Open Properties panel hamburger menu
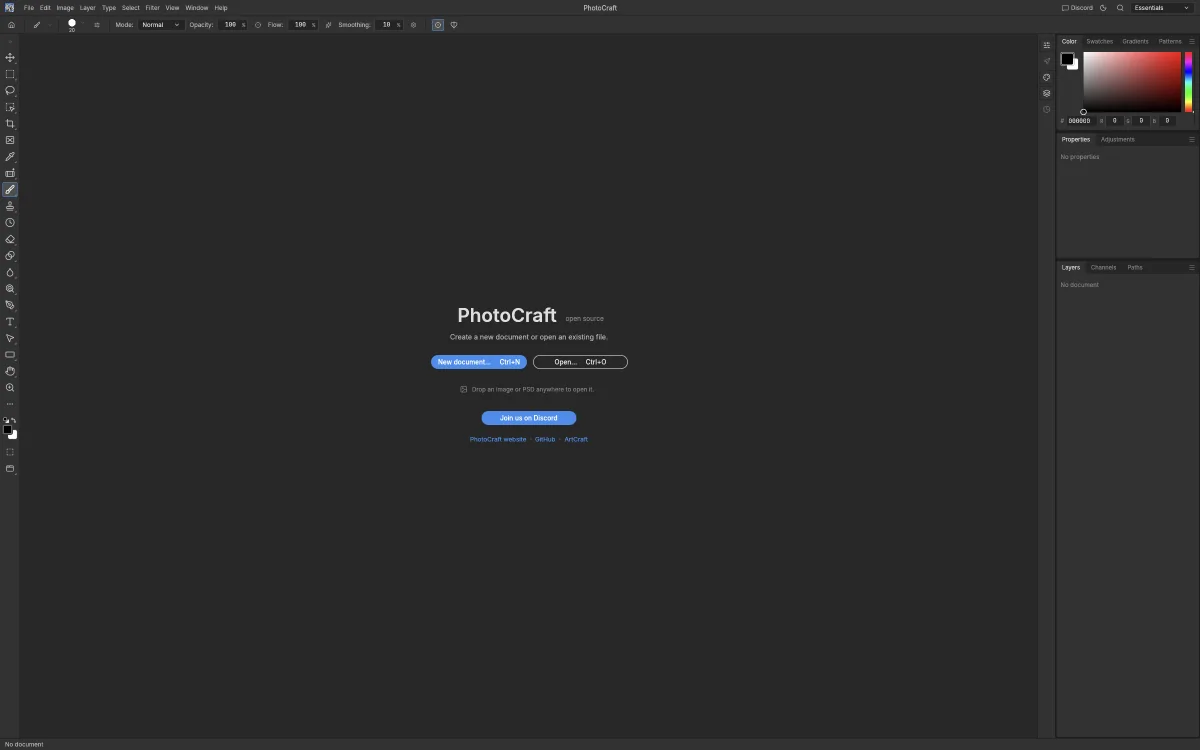1200x750 pixels. click(1192, 139)
